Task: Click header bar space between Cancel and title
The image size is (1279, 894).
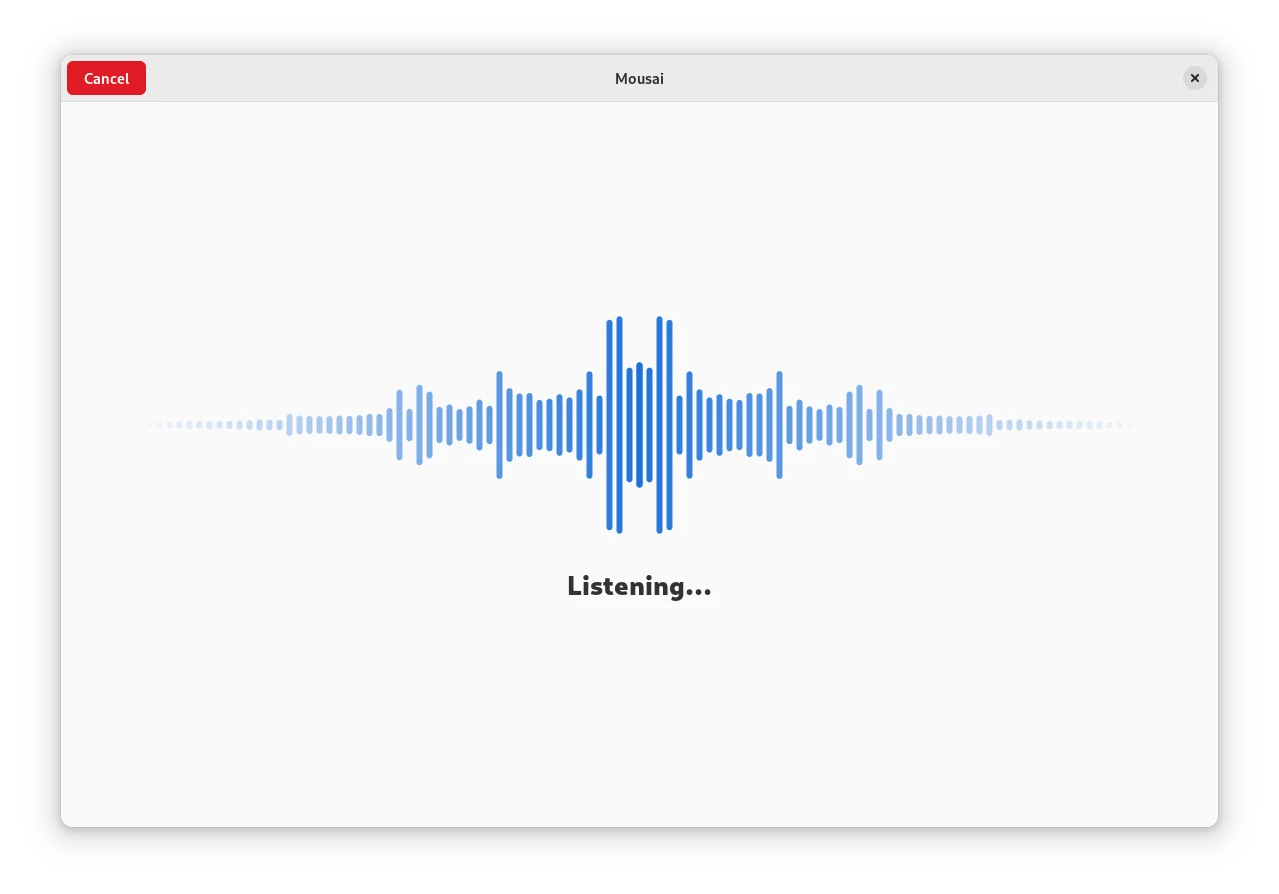Action: (x=380, y=78)
